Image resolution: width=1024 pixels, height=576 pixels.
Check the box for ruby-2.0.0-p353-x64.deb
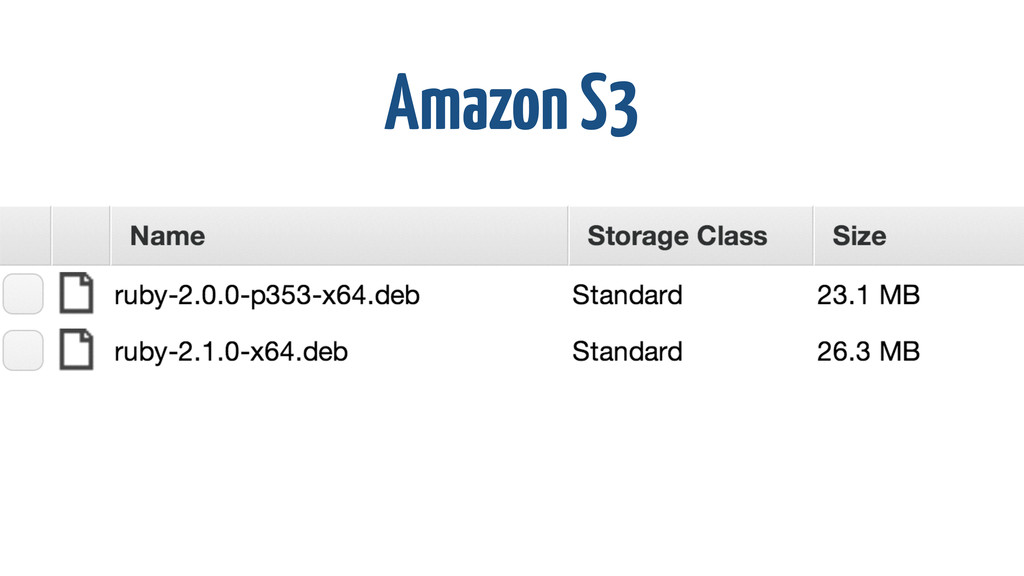[23, 294]
